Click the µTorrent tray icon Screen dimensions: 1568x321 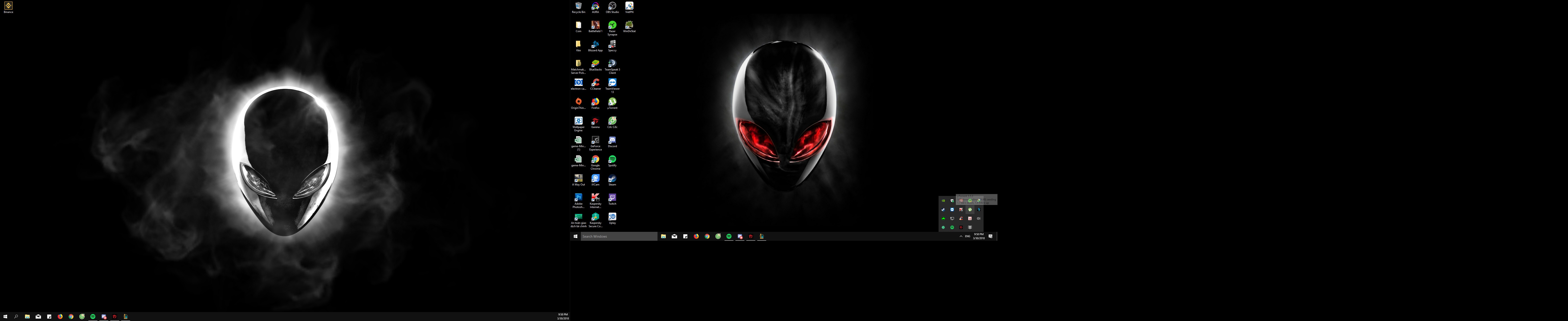pos(970,210)
